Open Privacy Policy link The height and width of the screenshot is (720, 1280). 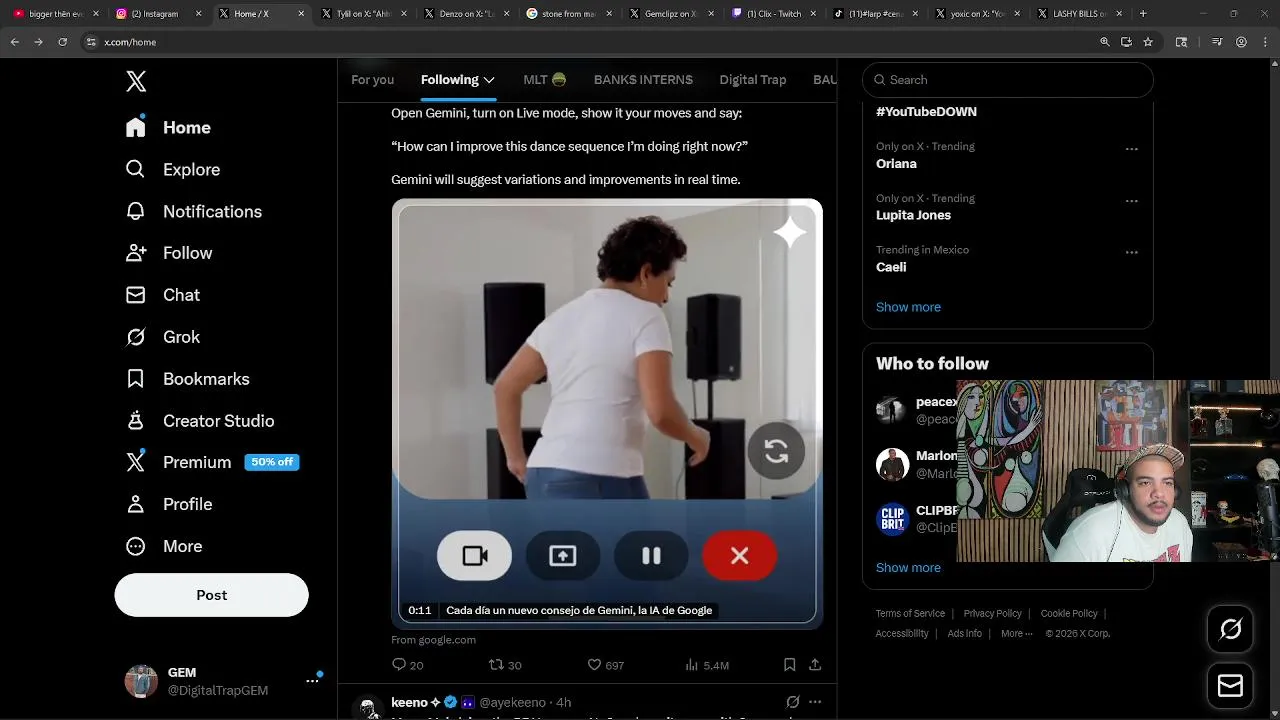coord(992,614)
